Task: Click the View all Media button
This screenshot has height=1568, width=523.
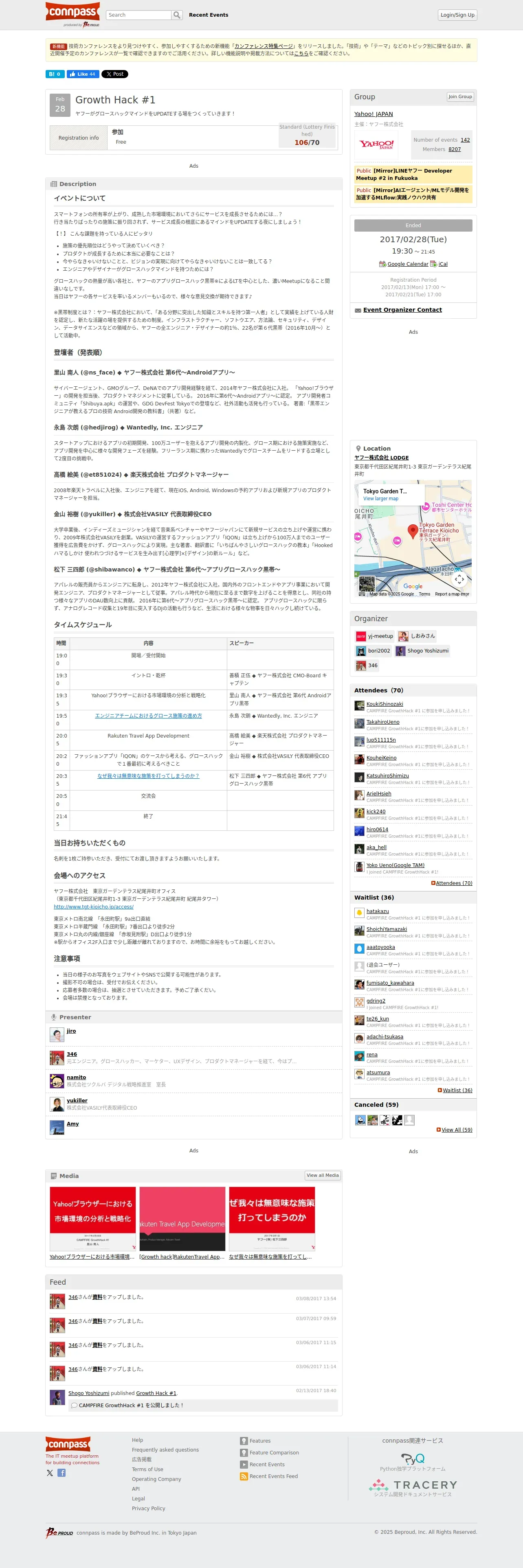Action: pyautogui.click(x=322, y=1176)
